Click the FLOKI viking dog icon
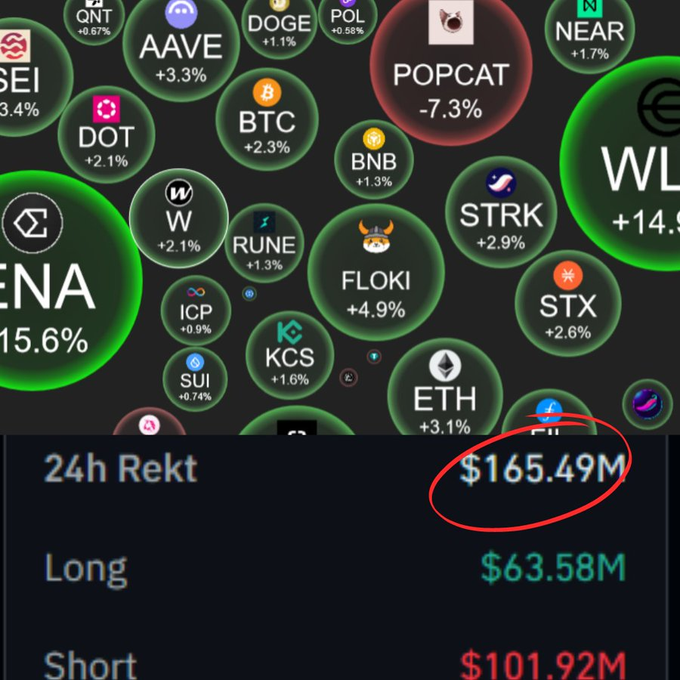 click(x=376, y=236)
